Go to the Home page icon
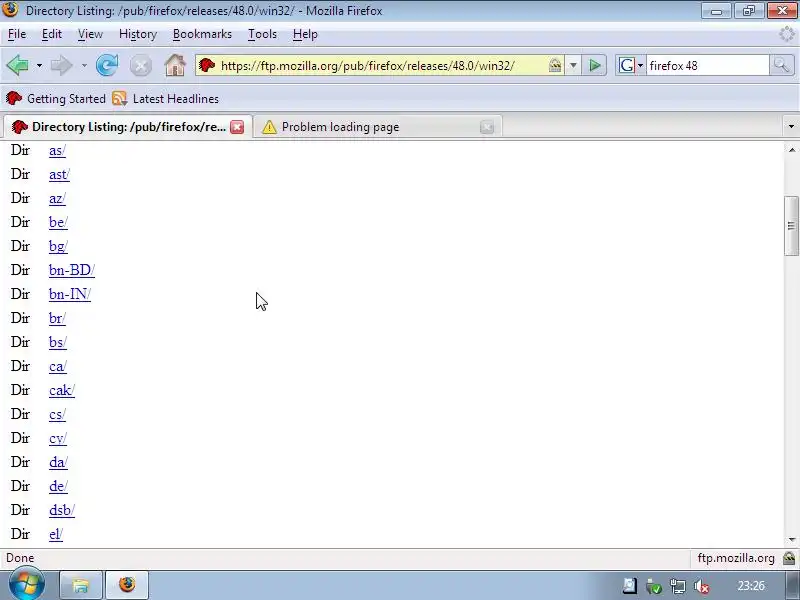This screenshot has width=800, height=600. tap(175, 65)
